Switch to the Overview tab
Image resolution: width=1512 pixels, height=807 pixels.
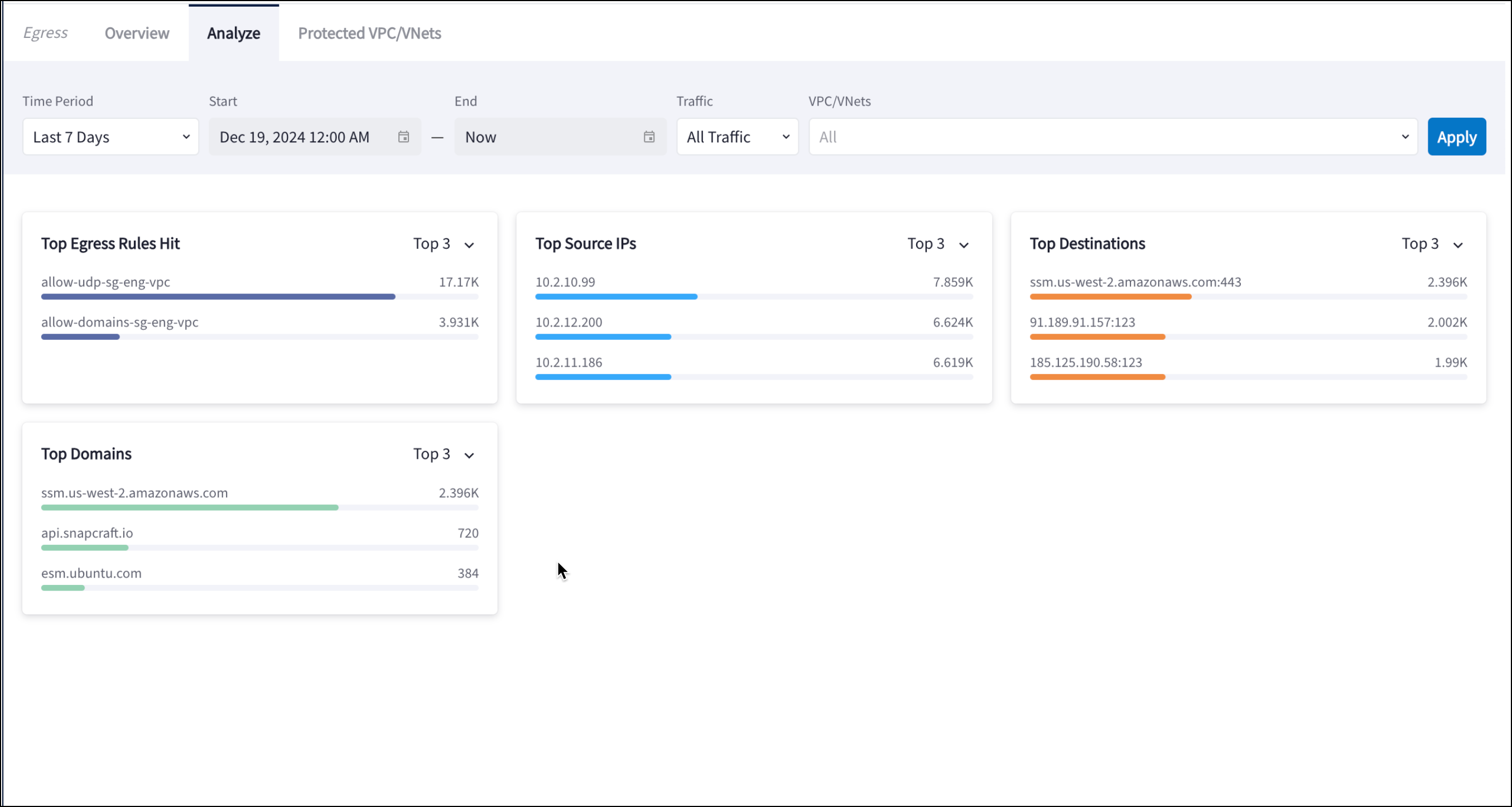click(x=136, y=33)
